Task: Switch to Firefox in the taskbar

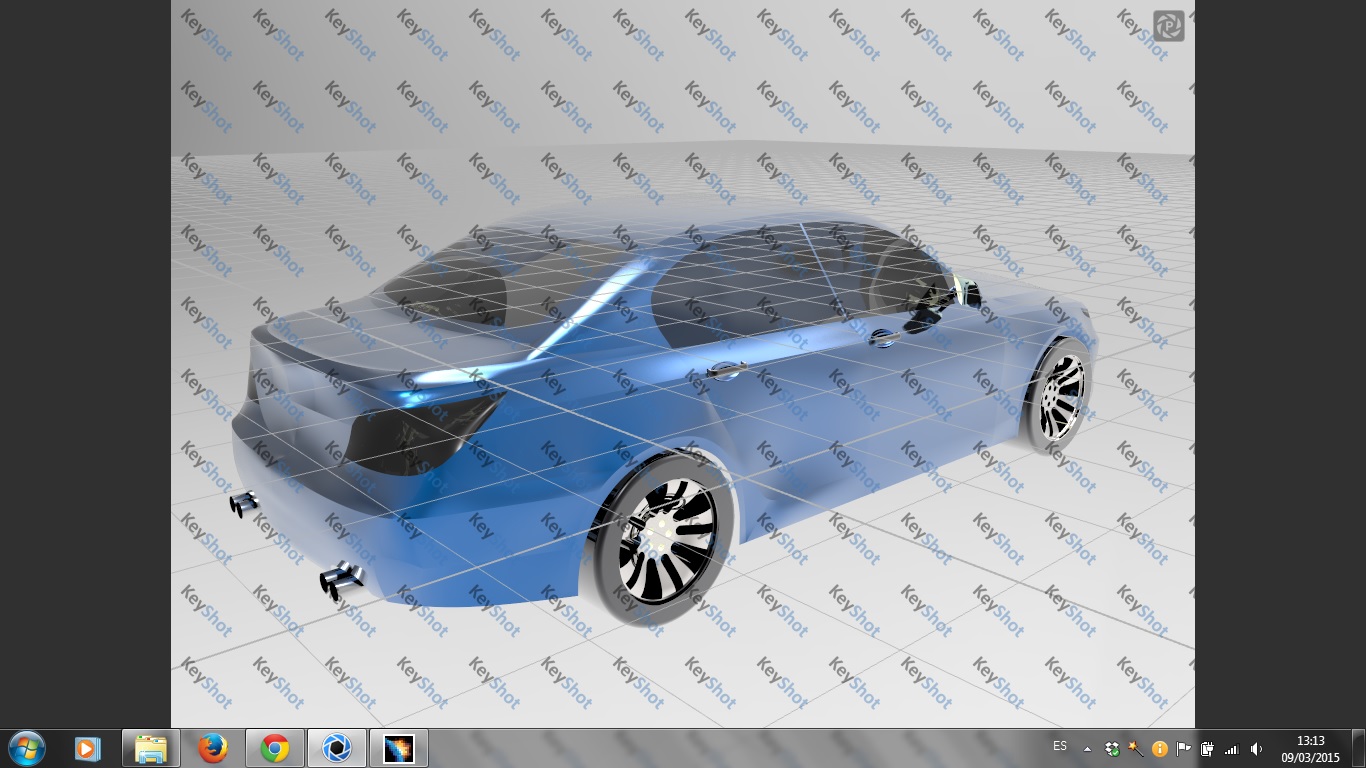Action: [212, 748]
